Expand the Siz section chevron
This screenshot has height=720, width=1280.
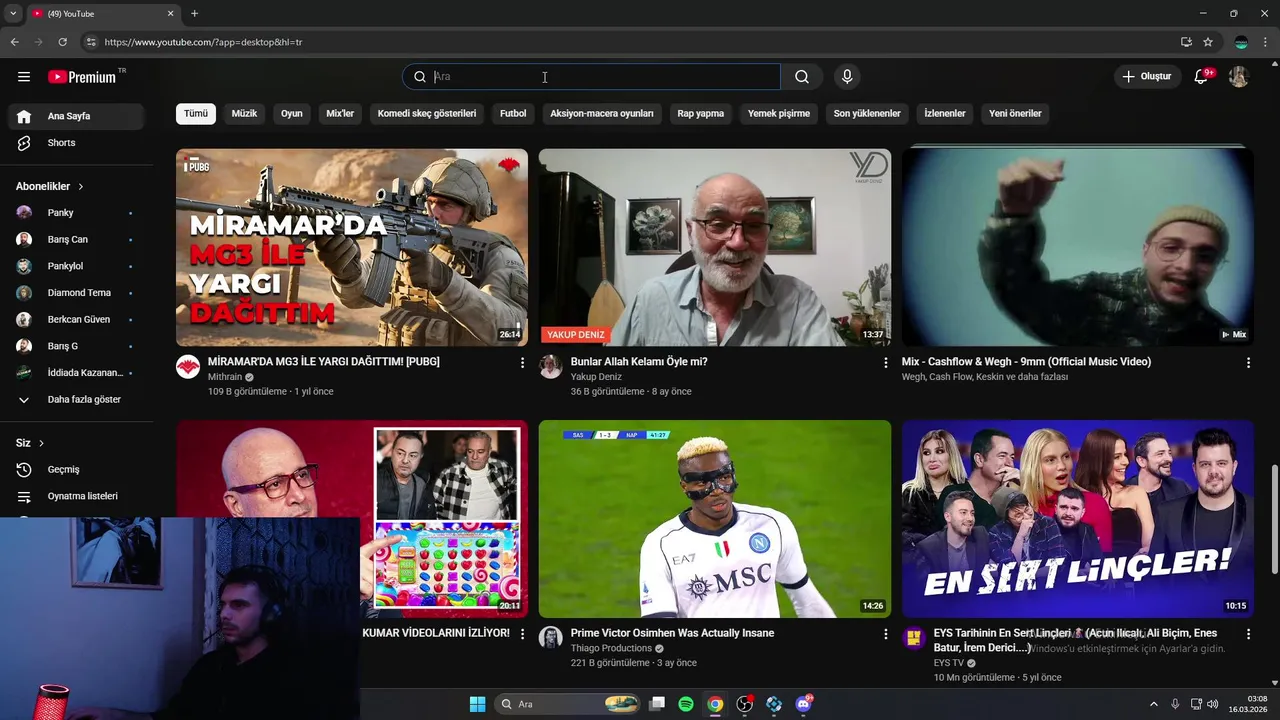point(41,443)
